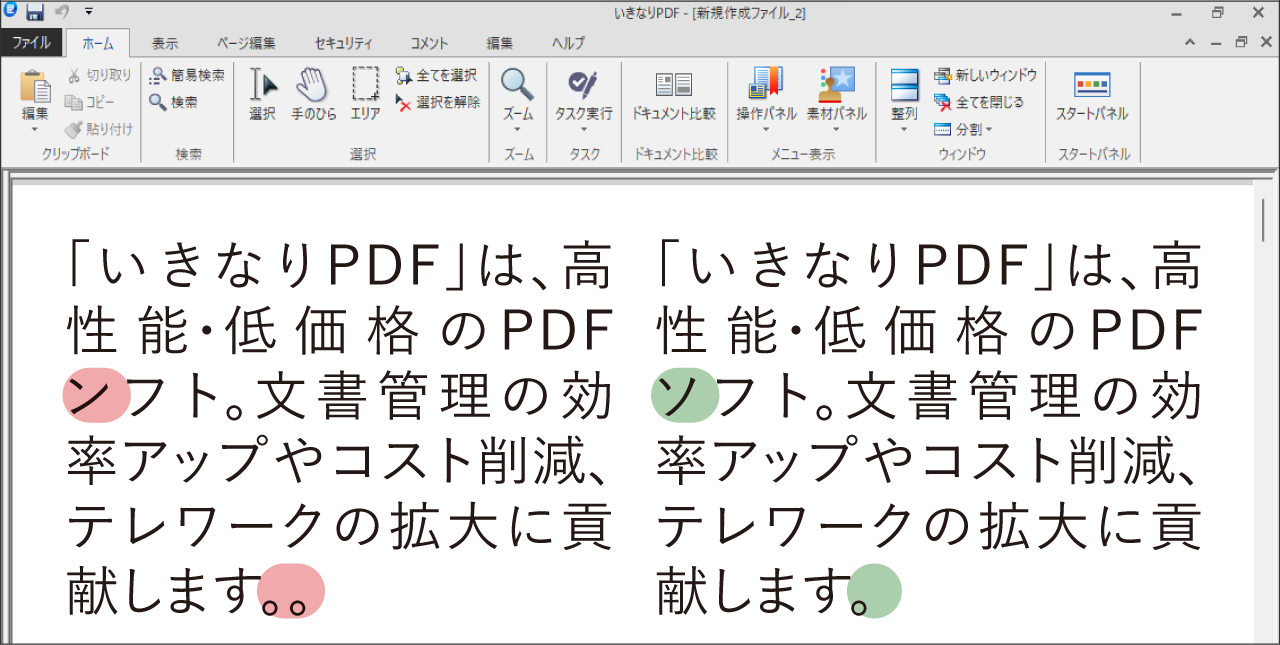Open the ページ編集 tab
The width and height of the screenshot is (1280, 645).
point(246,43)
